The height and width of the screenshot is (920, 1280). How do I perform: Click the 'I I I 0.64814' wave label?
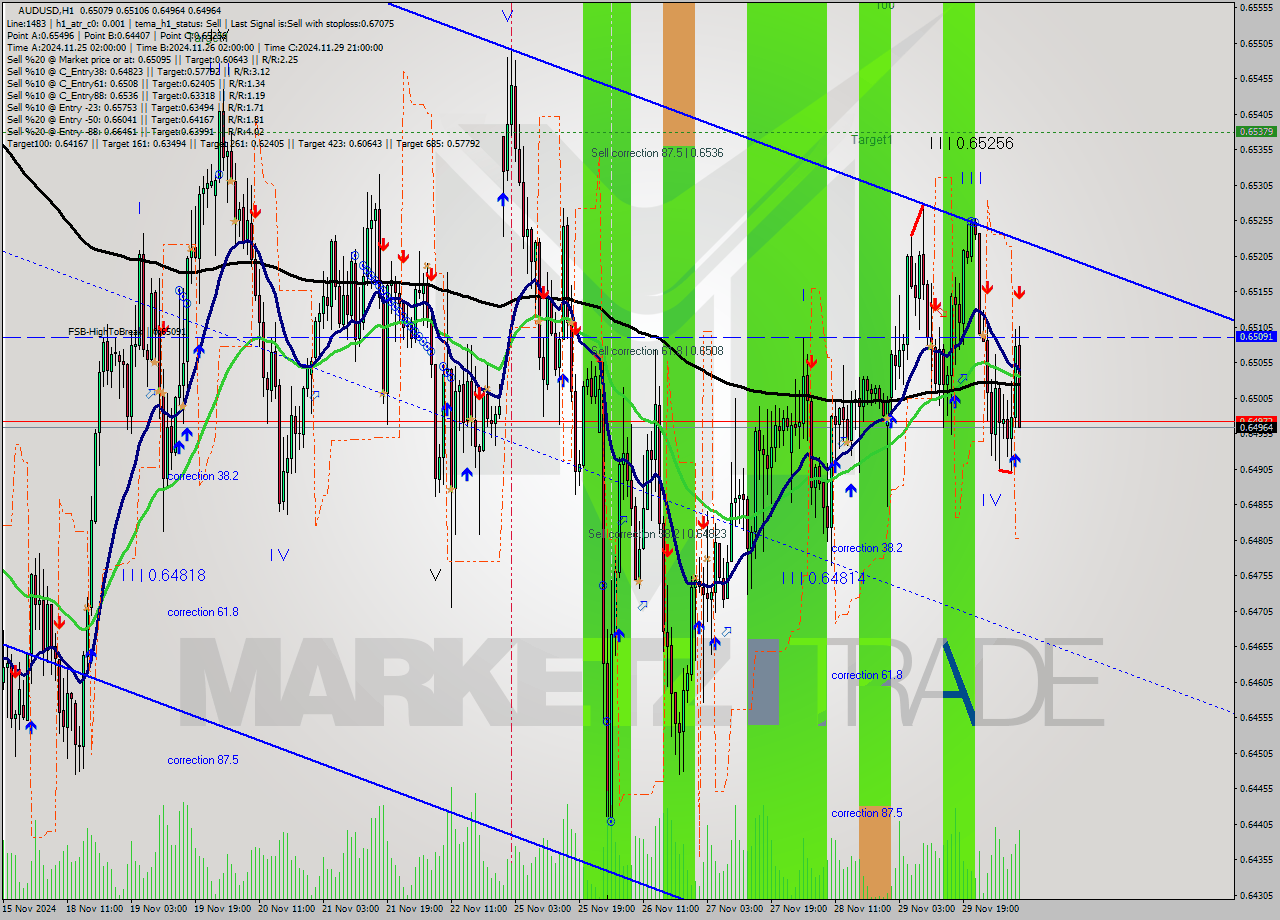pyautogui.click(x=823, y=578)
